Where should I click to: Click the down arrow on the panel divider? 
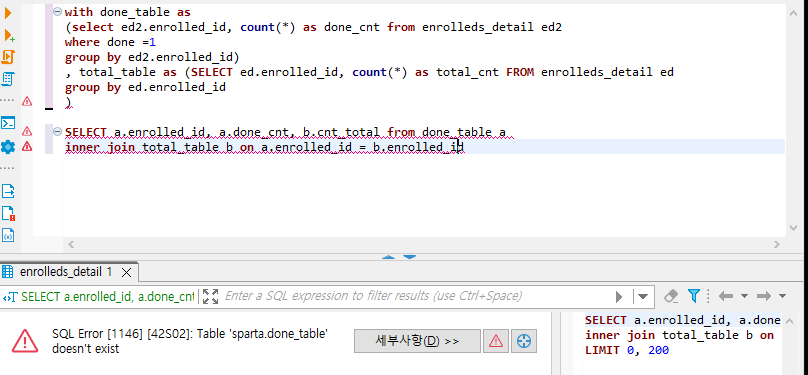point(409,257)
